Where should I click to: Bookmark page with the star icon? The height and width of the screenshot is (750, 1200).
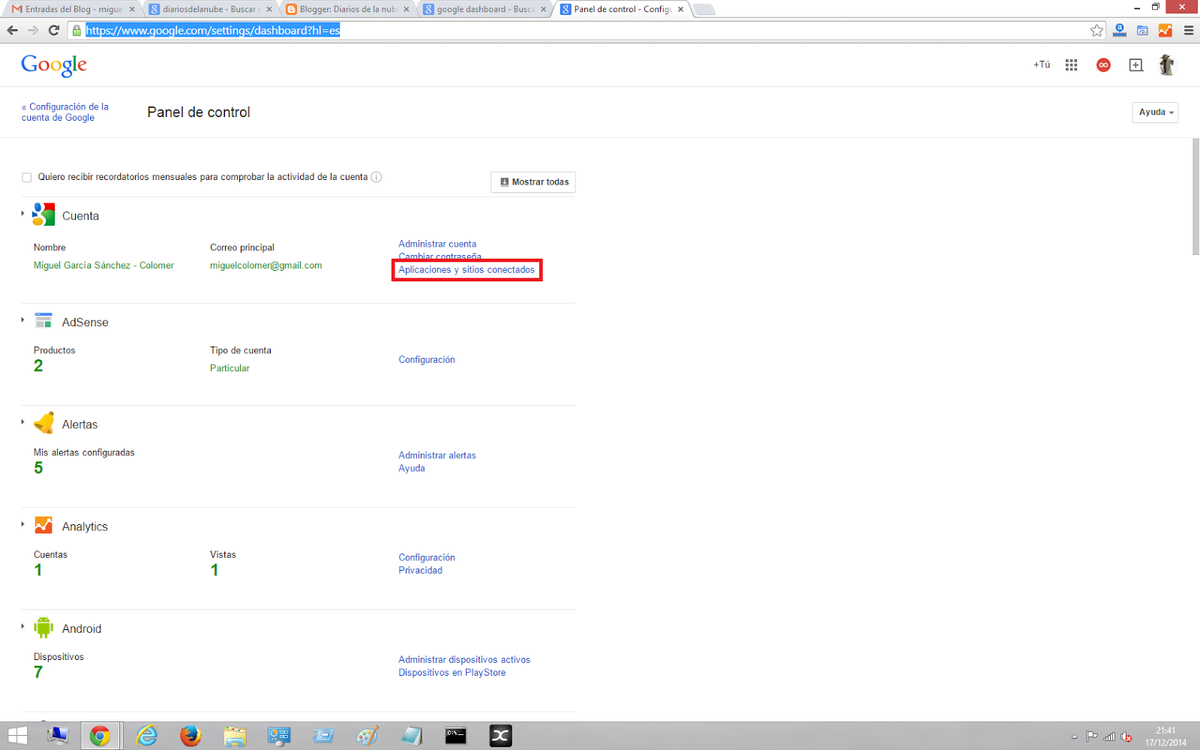point(1097,30)
